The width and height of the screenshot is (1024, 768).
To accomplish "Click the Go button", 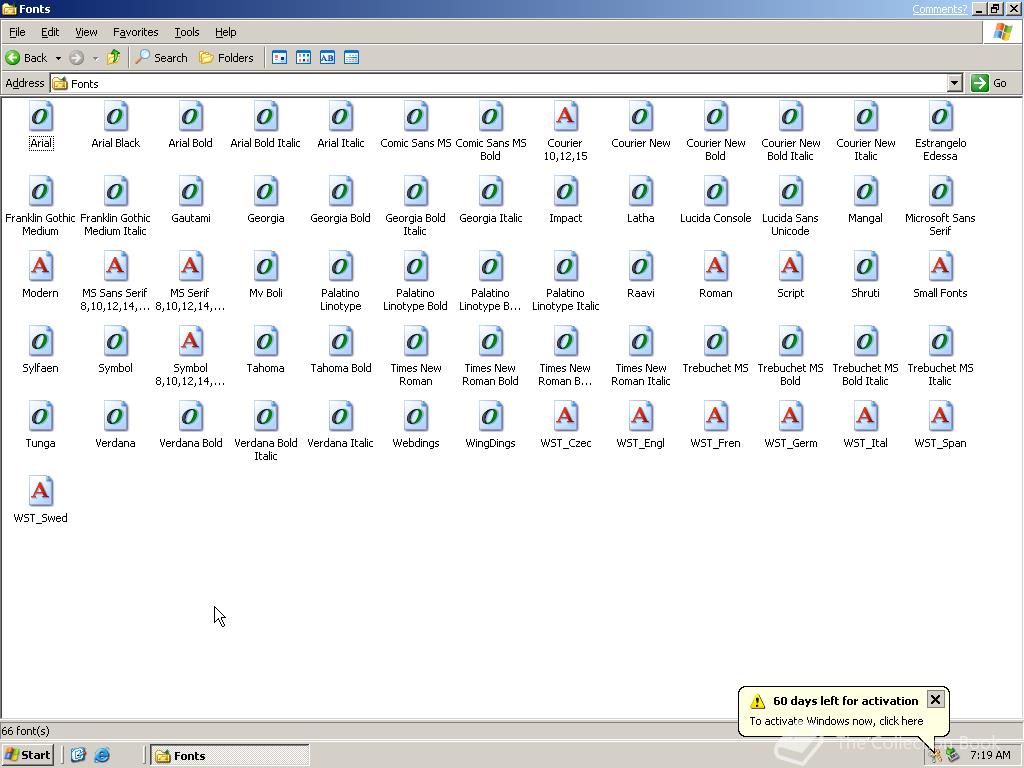I will click(x=989, y=83).
